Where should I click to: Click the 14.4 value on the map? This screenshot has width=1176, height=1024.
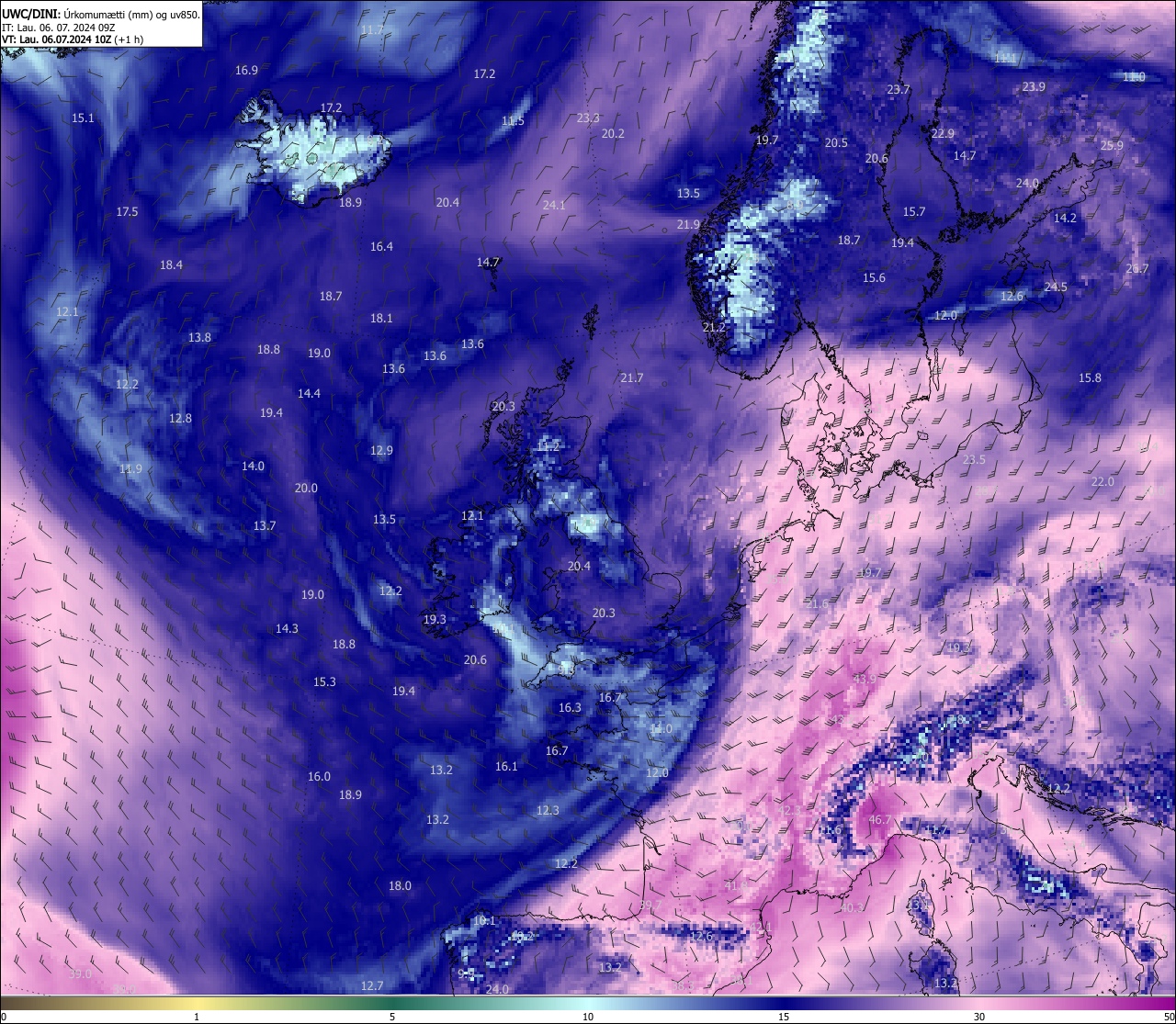tap(309, 393)
